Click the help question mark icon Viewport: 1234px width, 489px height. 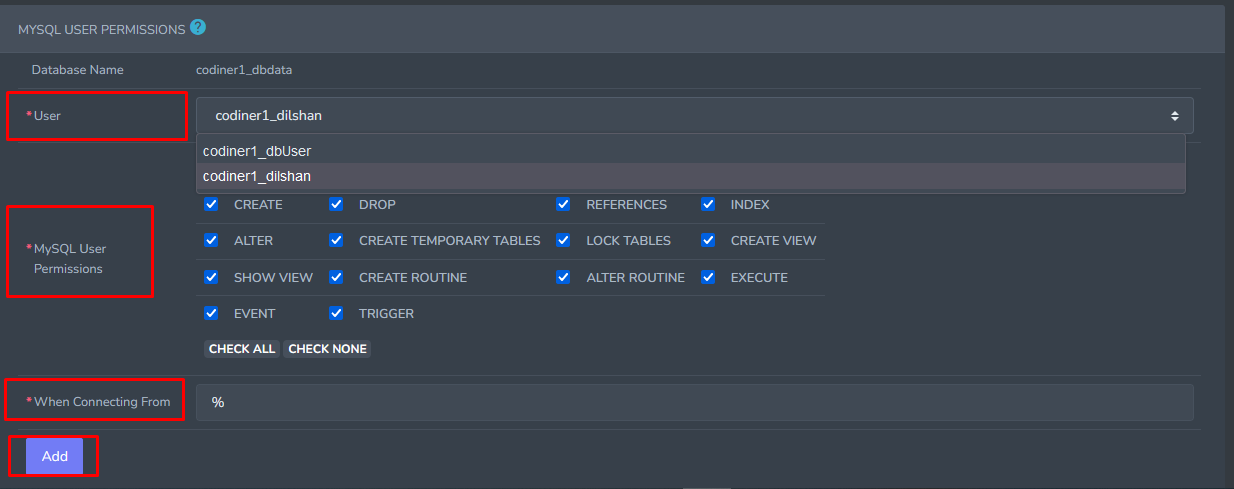coord(198,28)
